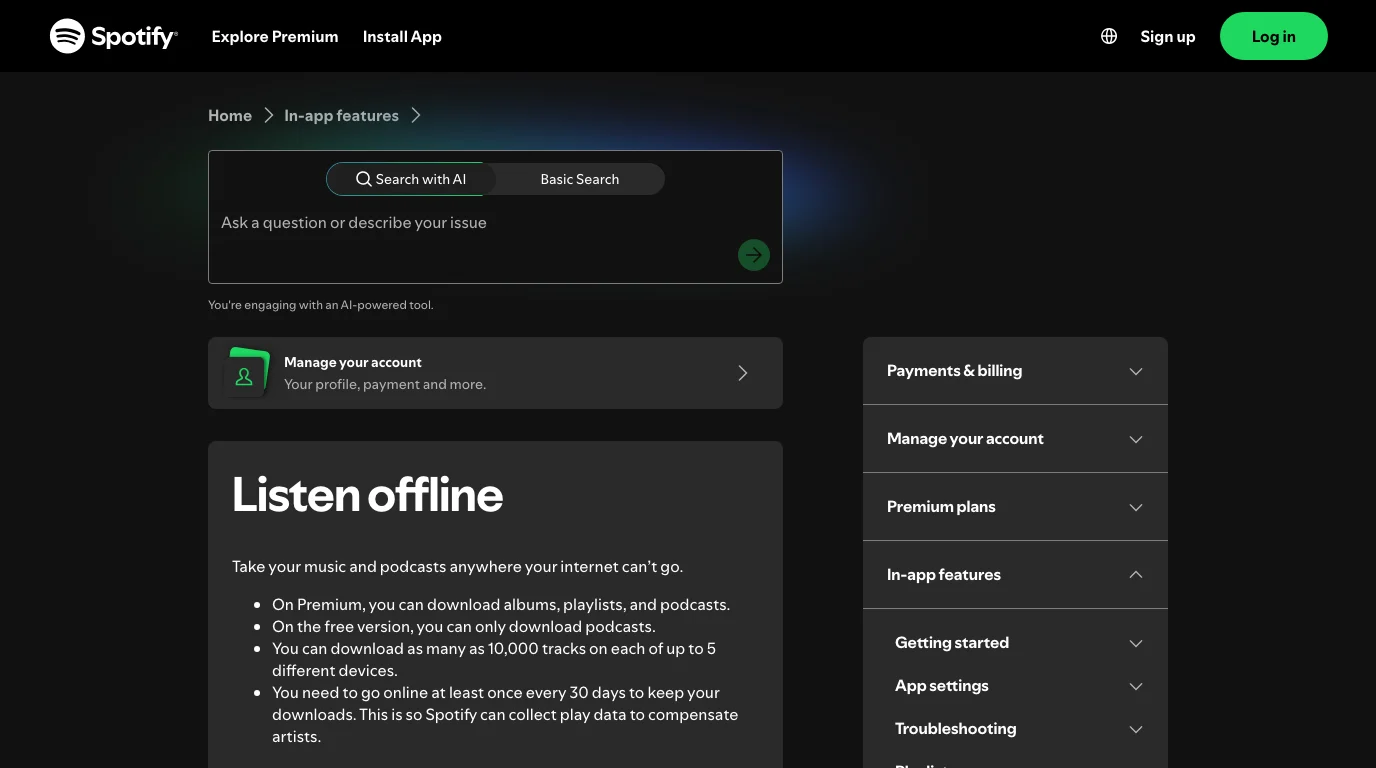
Task: Click the Sign up link
Action: click(1168, 36)
